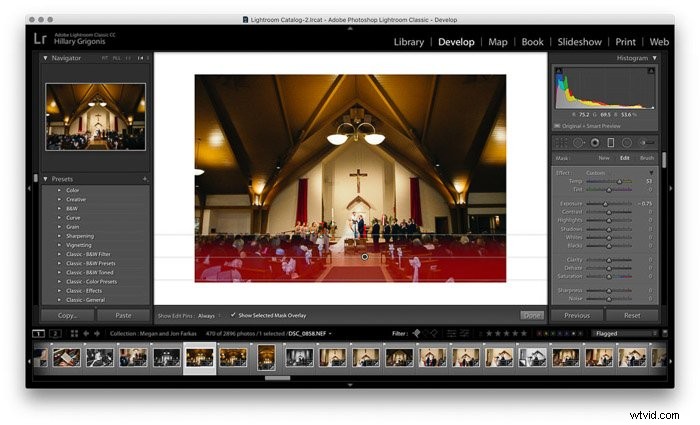
Task: Switch to the Book module
Action: tap(532, 42)
